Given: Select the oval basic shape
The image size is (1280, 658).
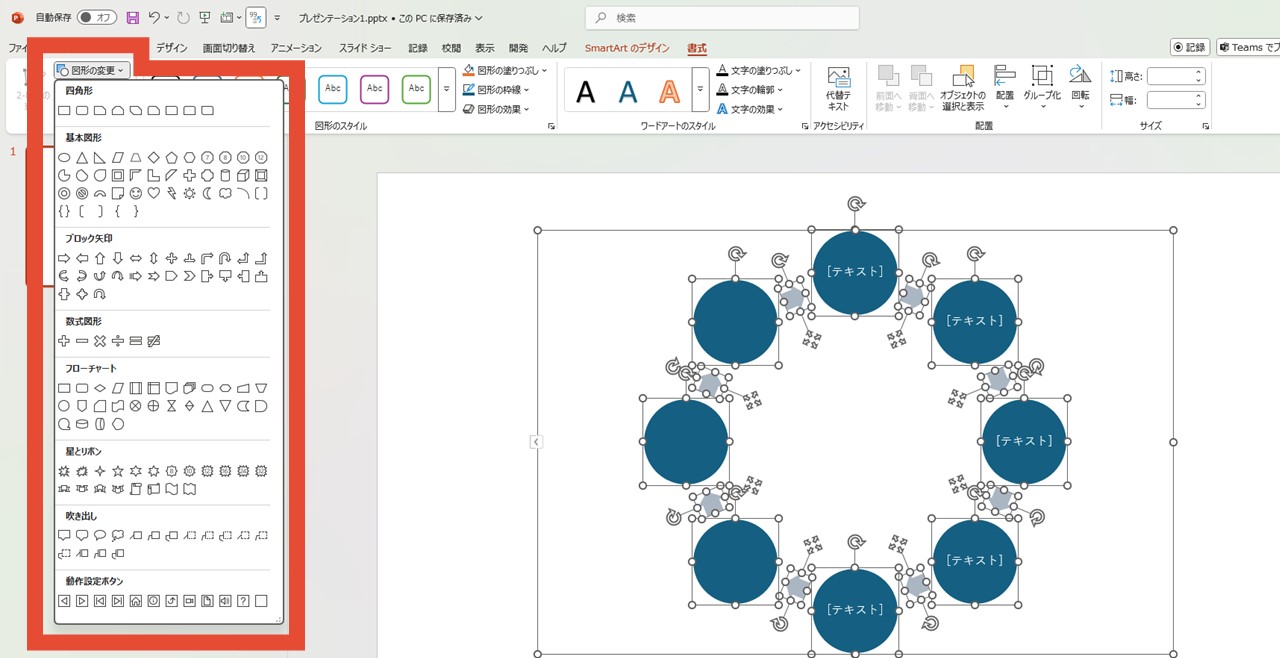Looking at the screenshot, I should (x=64, y=157).
